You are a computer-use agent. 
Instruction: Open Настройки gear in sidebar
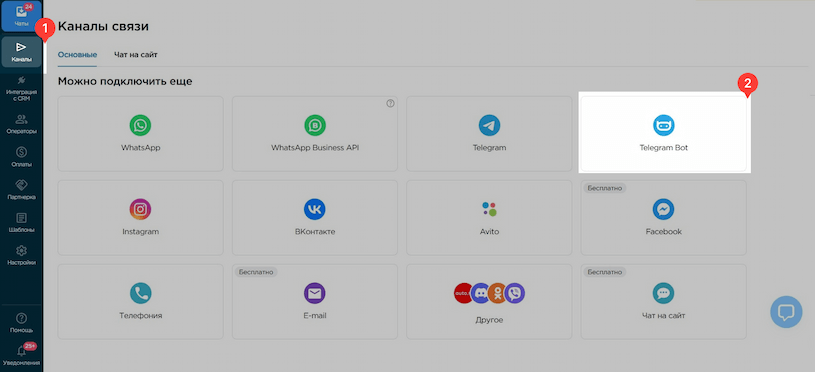click(x=21, y=255)
